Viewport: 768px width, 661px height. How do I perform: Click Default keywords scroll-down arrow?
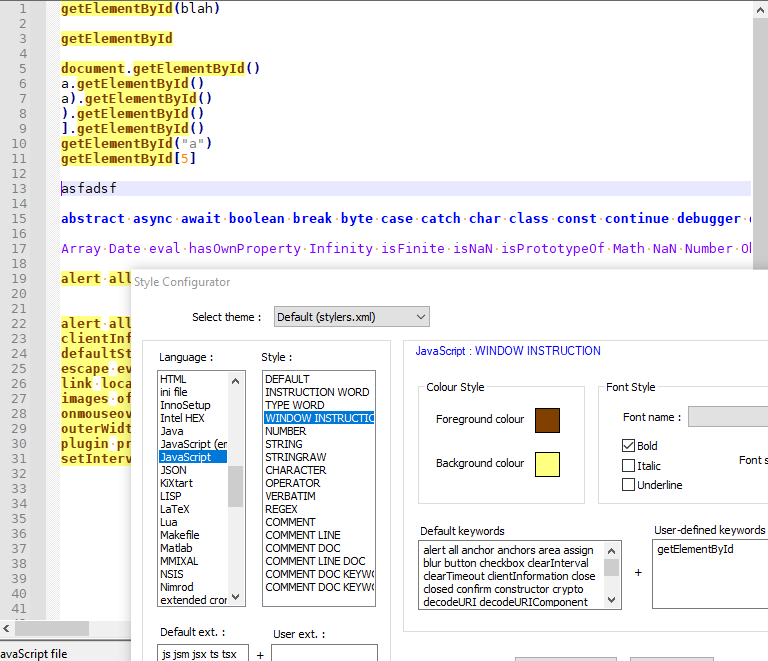pyautogui.click(x=611, y=599)
